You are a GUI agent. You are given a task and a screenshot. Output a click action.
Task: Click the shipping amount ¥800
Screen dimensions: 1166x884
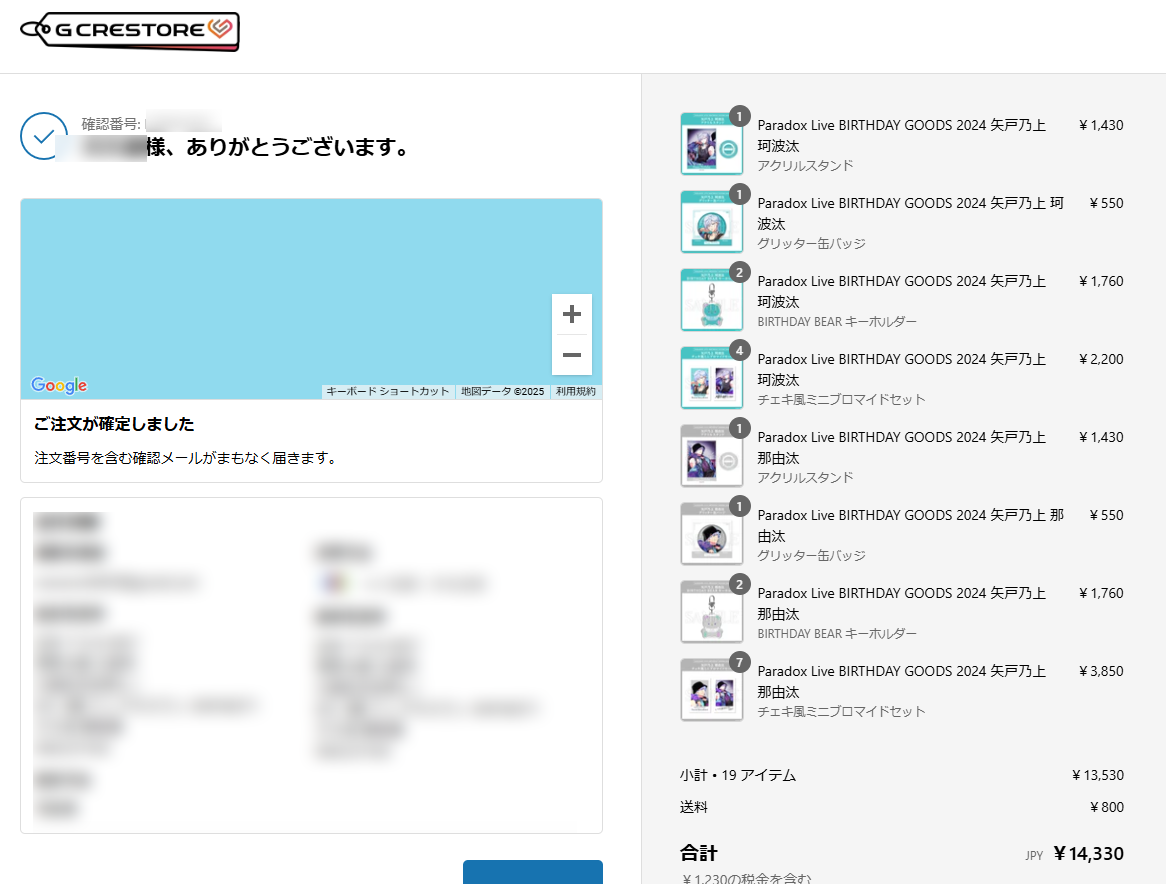(x=1107, y=807)
